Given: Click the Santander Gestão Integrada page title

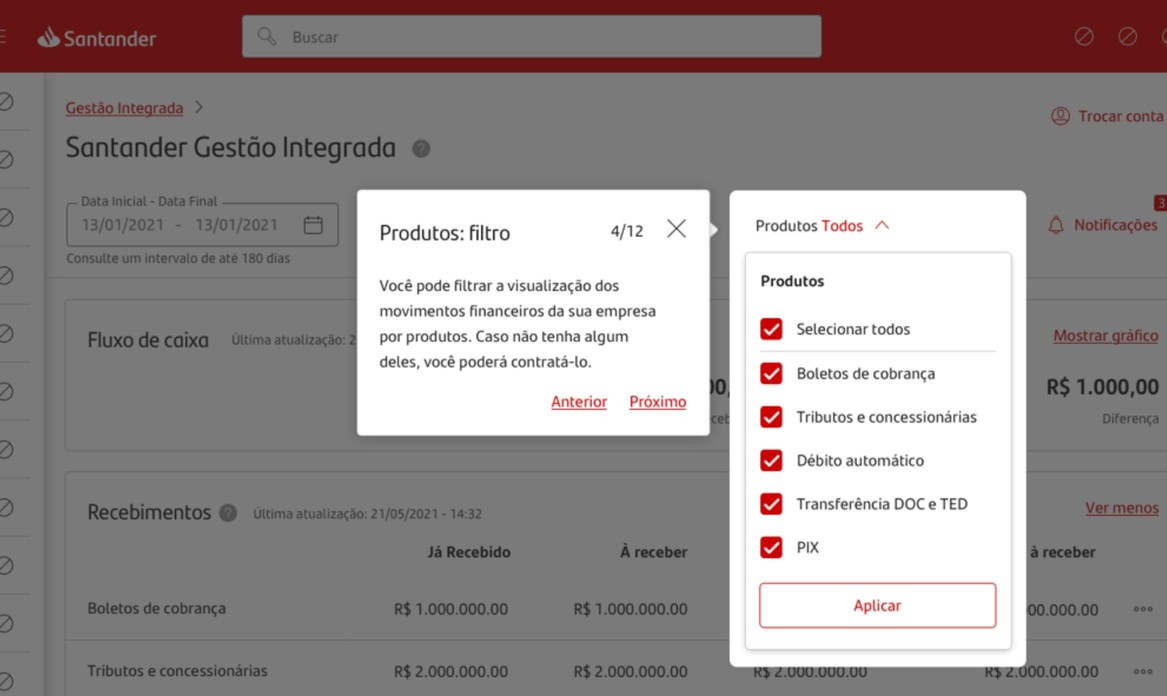Looking at the screenshot, I should 231,147.
